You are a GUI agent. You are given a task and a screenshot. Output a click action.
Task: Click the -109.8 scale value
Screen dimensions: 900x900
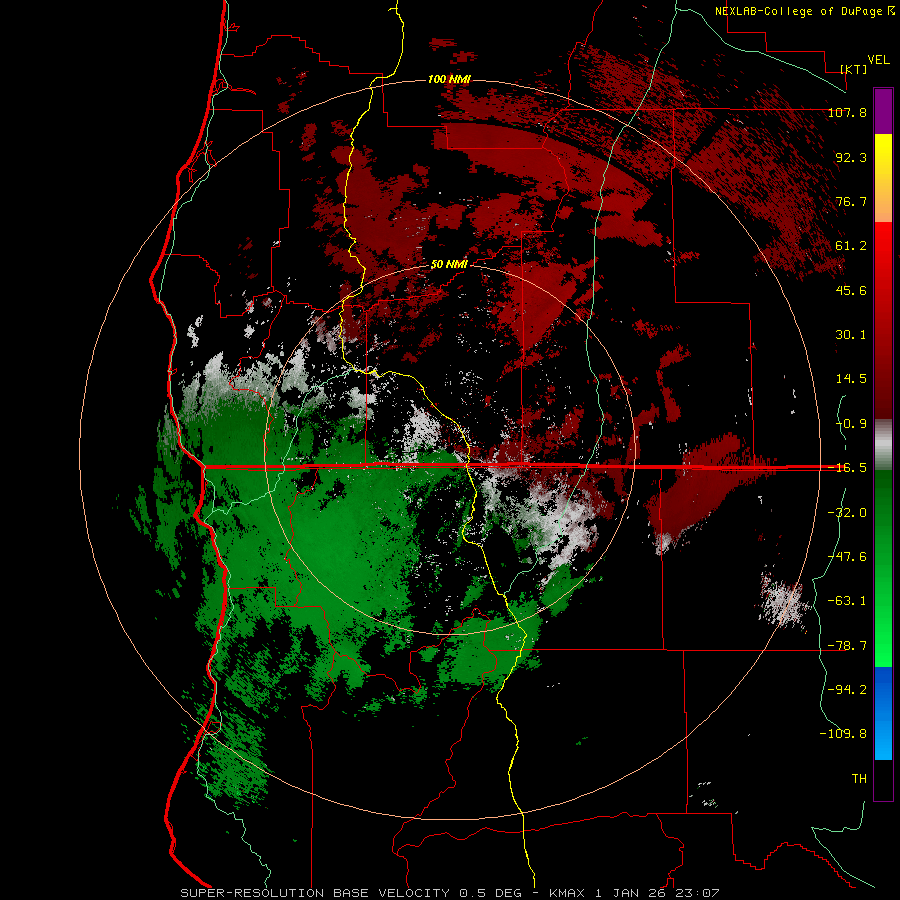[843, 734]
